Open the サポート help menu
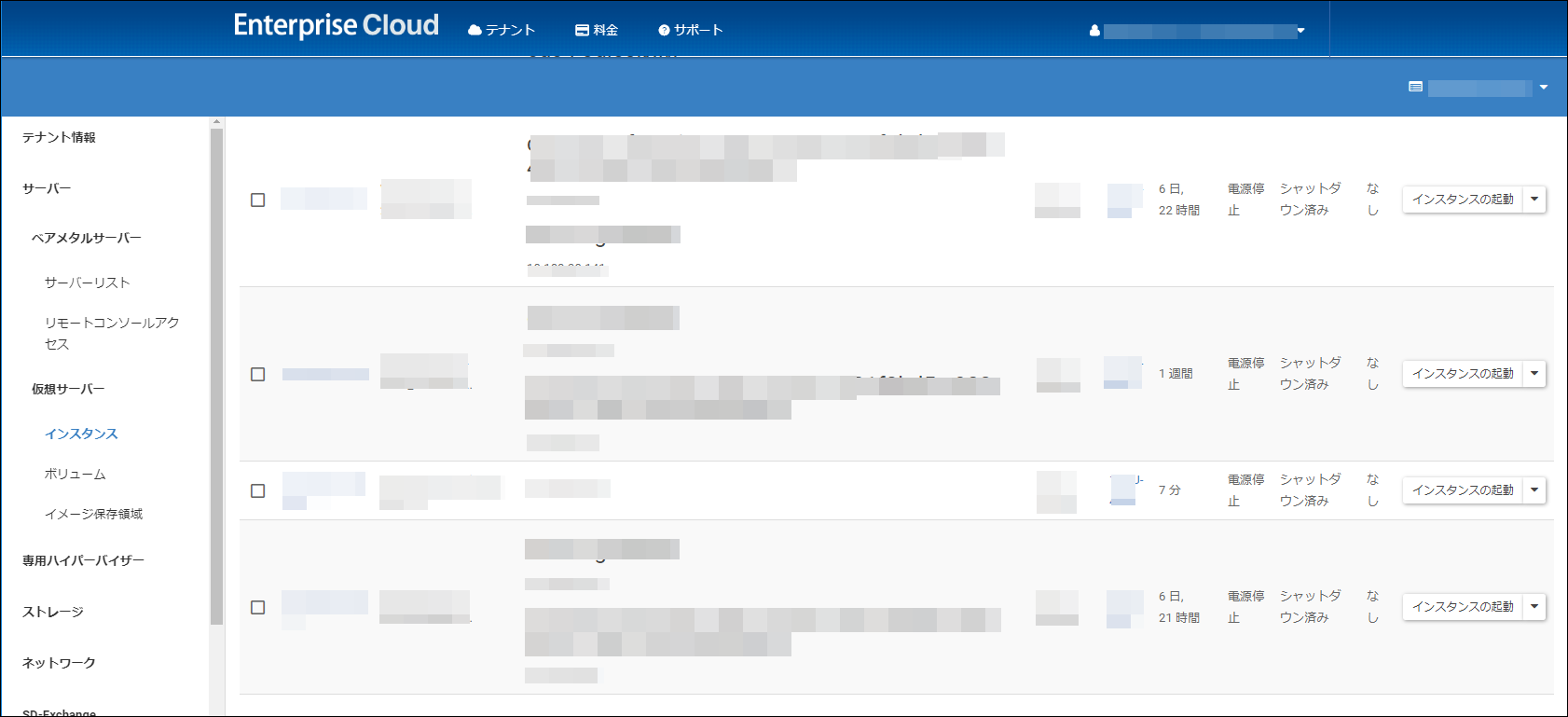The height and width of the screenshot is (717, 1568). tap(691, 30)
